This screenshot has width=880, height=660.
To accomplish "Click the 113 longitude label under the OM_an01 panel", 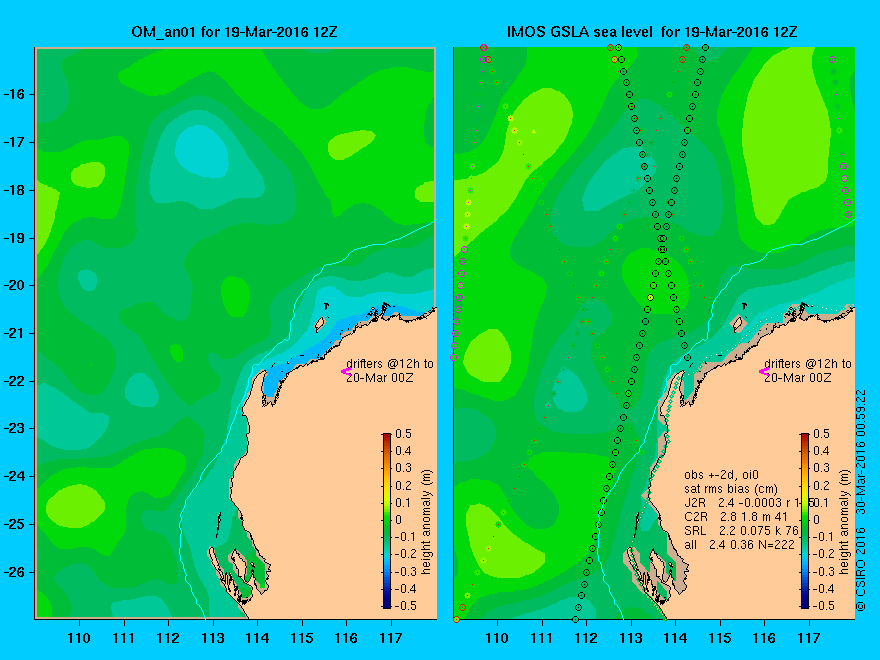I will pos(213,638).
